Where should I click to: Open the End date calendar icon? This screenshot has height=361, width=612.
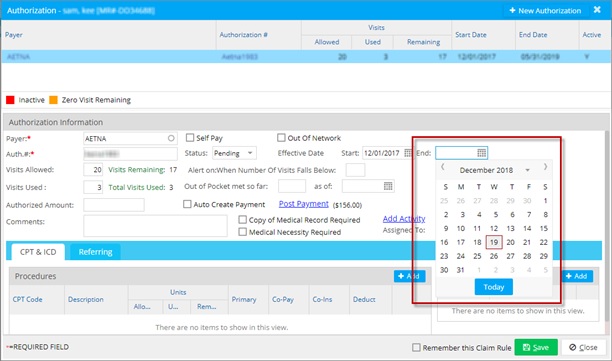482,153
